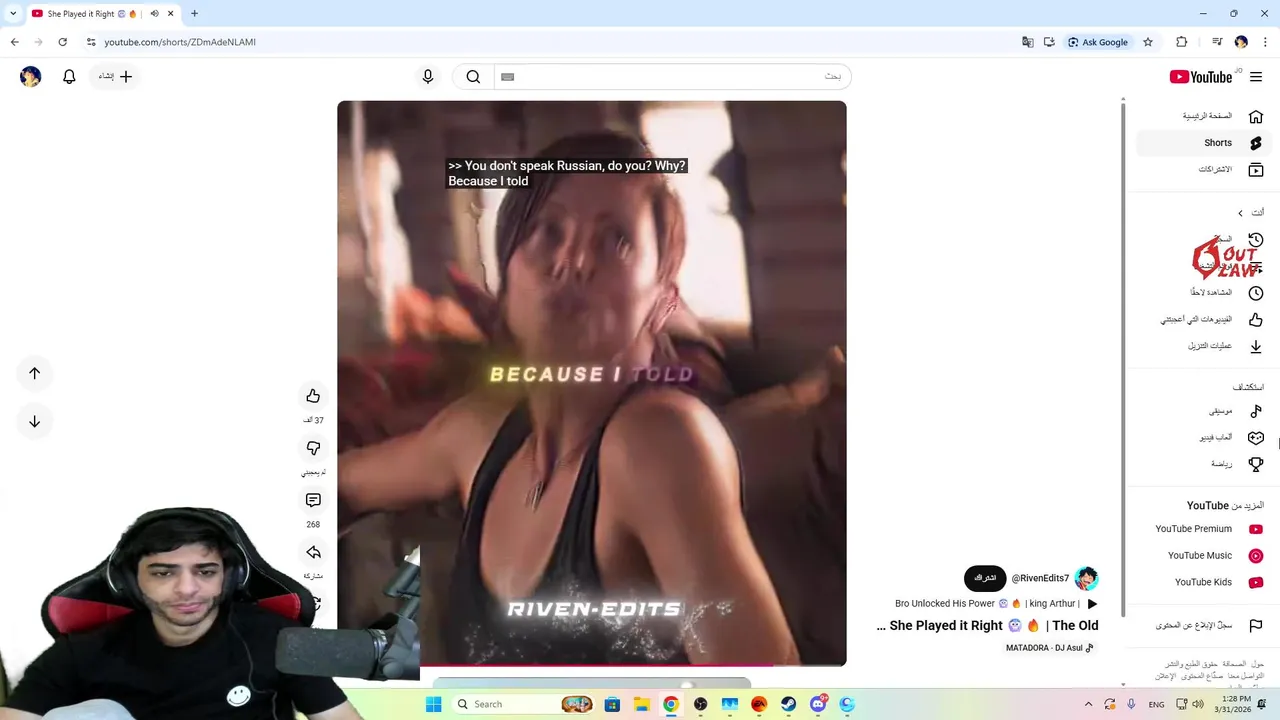This screenshot has height=720, width=1280.
Task: Open Chrome three-dot menu
Action: pos(1265,42)
